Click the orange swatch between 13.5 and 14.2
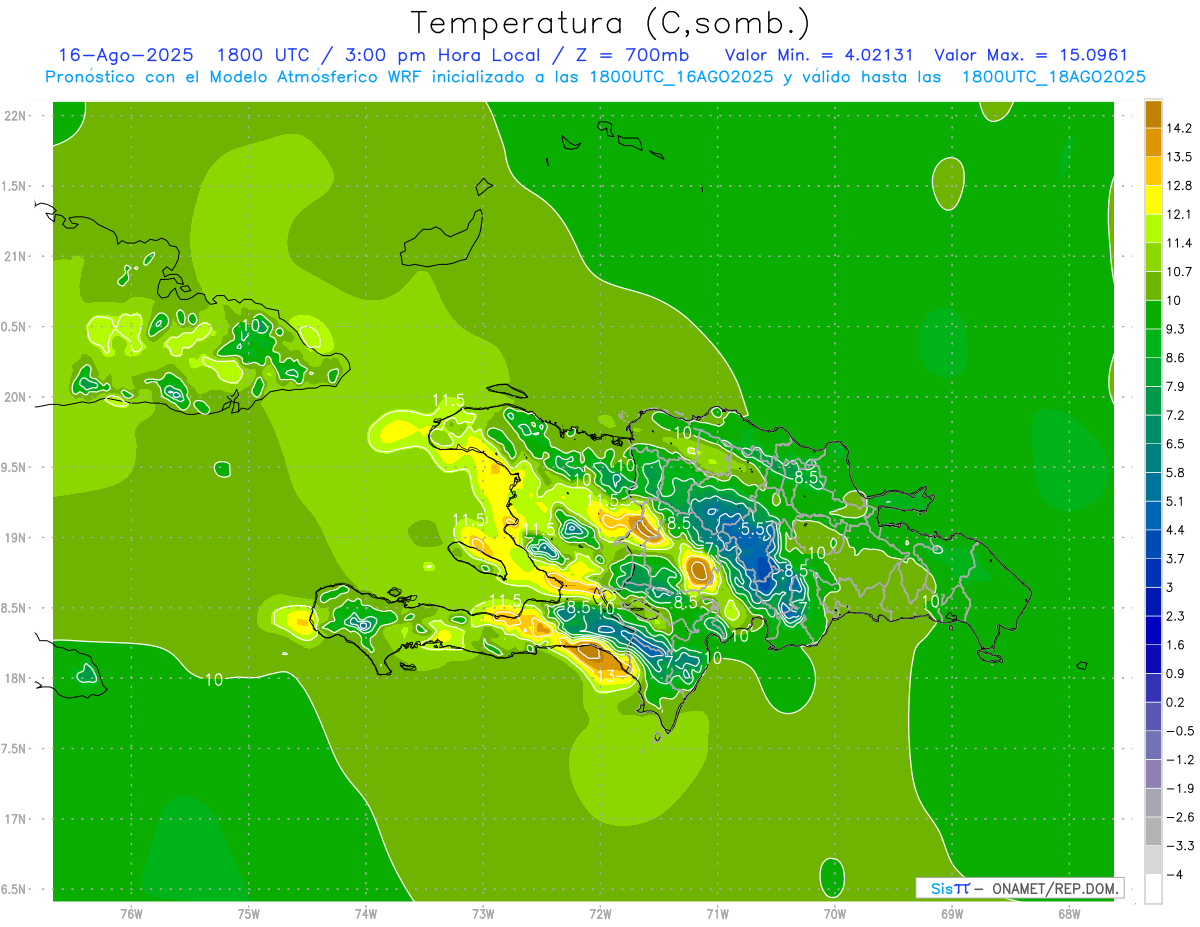 point(1153,143)
